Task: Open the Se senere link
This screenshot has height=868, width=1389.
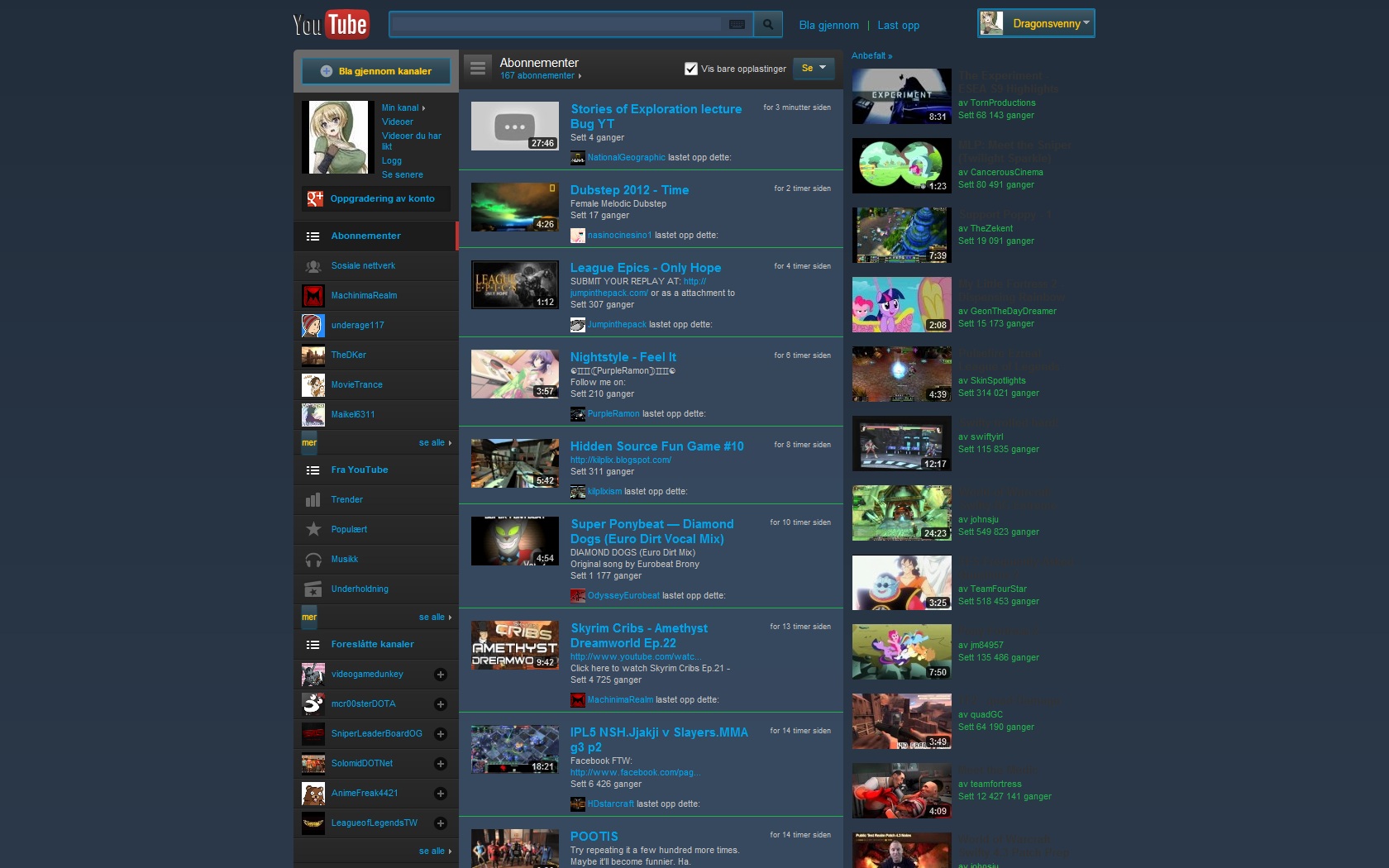Action: pyautogui.click(x=403, y=175)
